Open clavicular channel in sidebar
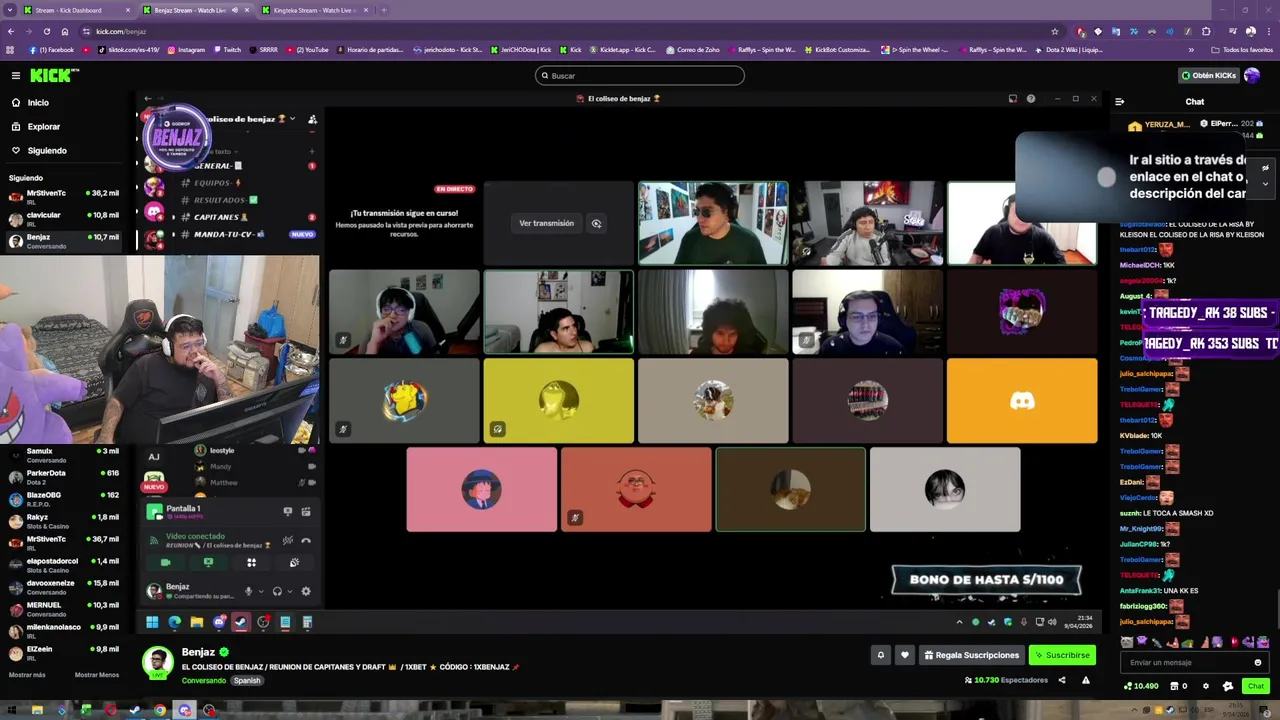Screen dimensions: 1280x720 (65, 219)
